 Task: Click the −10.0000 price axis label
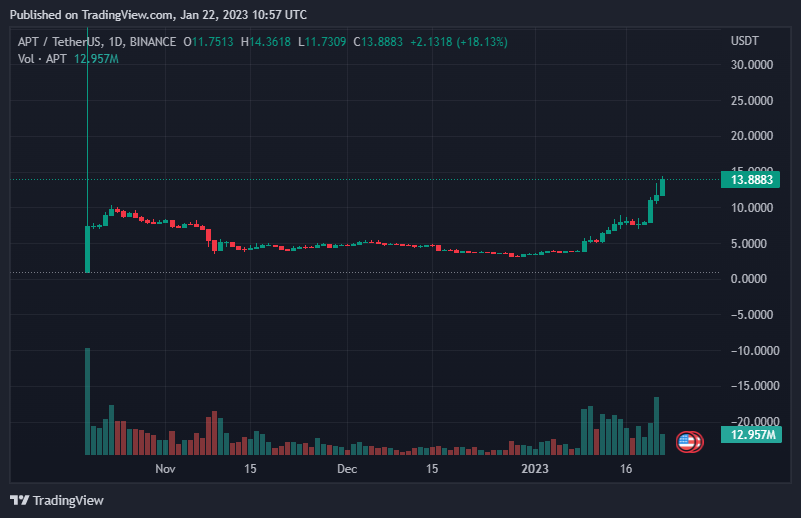click(755, 350)
